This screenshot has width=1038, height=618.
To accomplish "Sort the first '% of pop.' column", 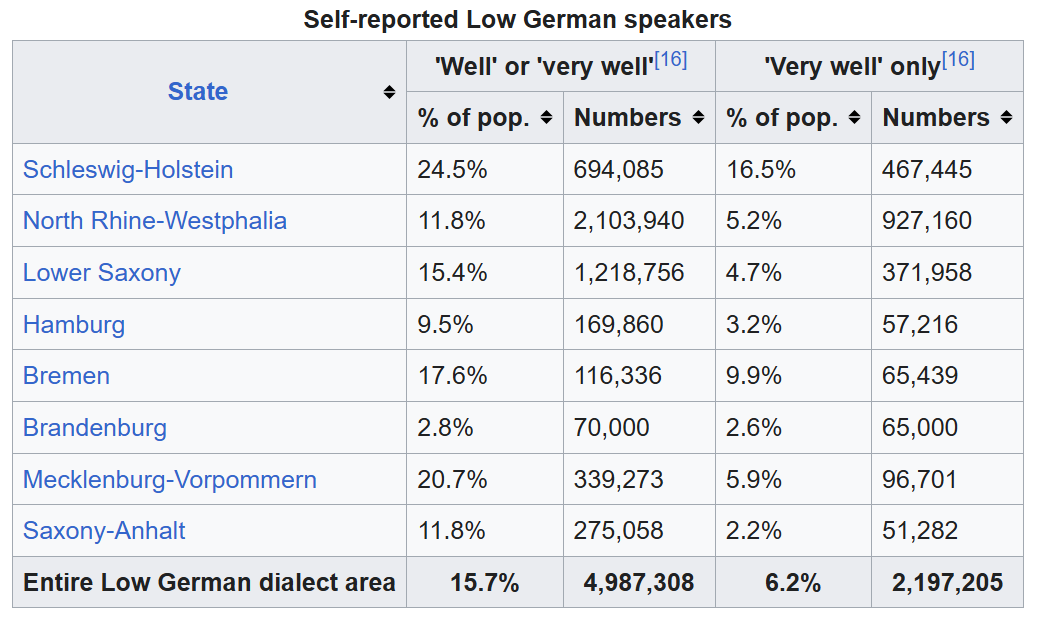I will (546, 118).
